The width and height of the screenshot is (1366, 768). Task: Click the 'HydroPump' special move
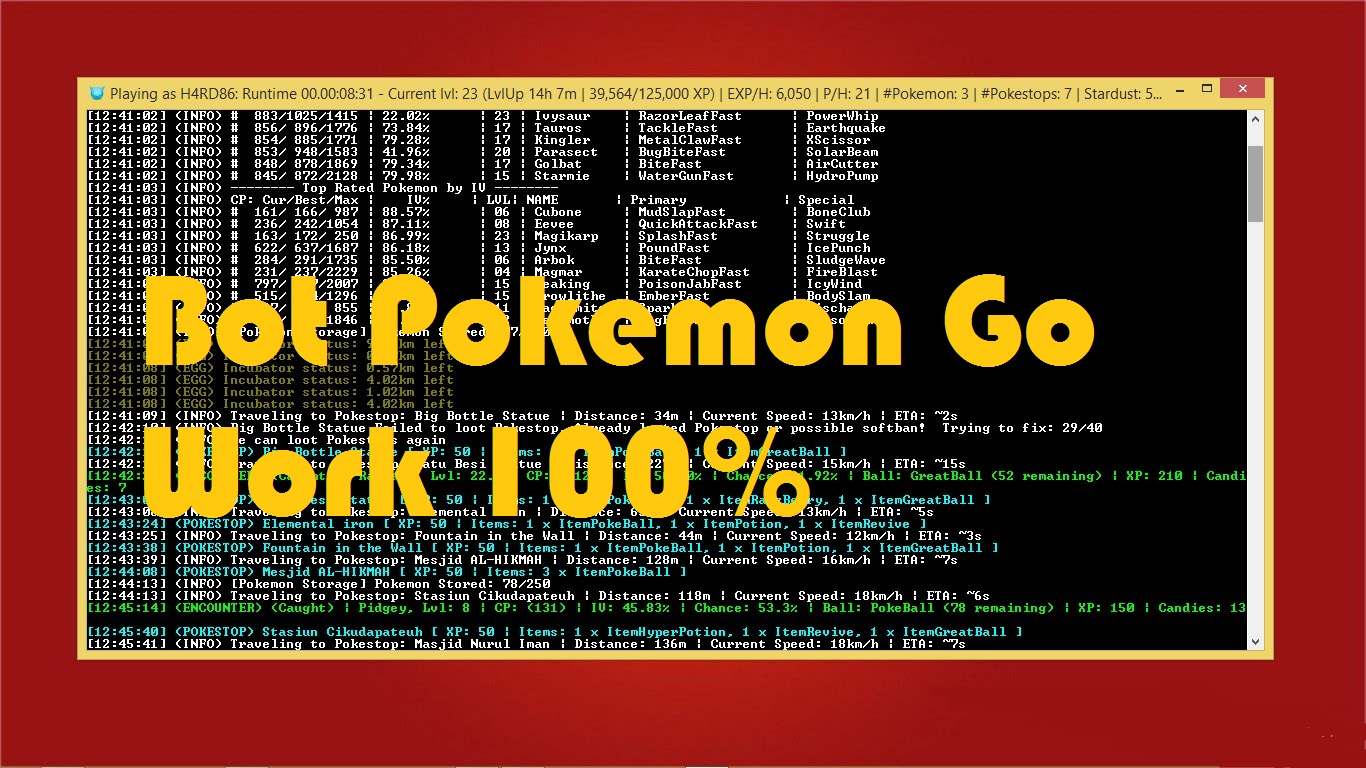click(842, 176)
